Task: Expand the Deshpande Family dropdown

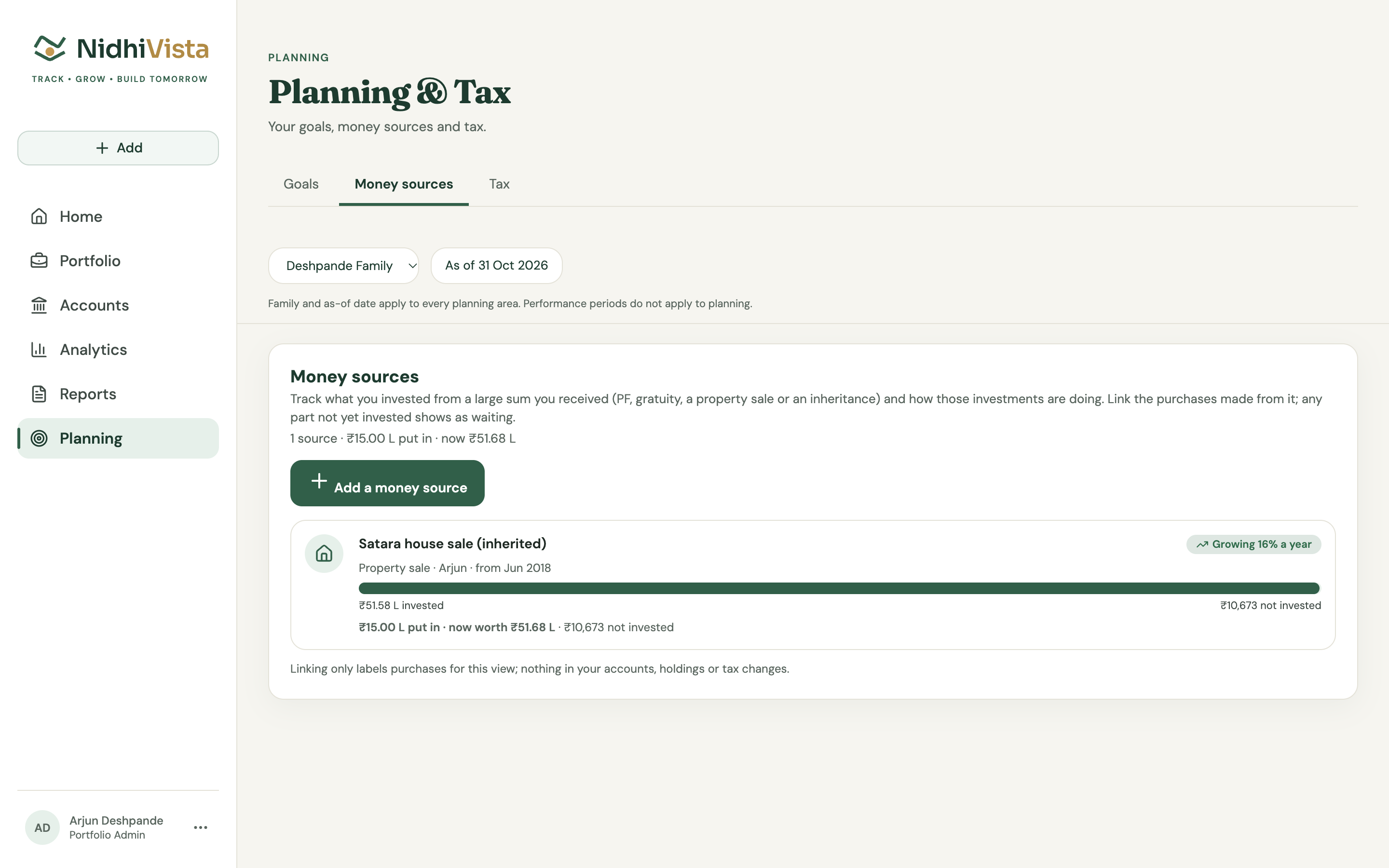Action: pos(343,266)
